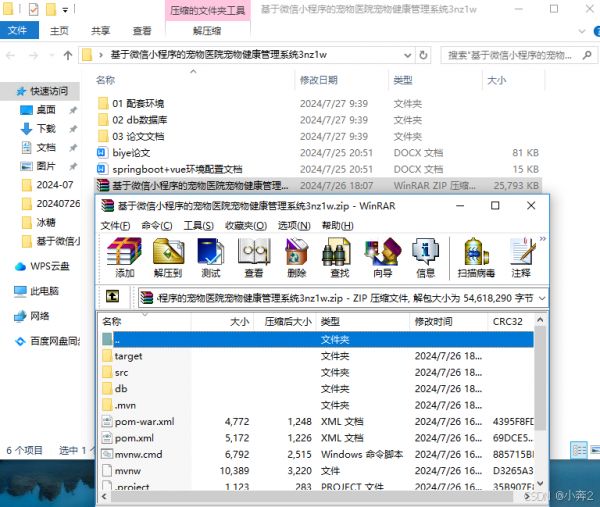This screenshot has height=507, width=600.
Task: Go up one folder level in WinRAR
Action: (x=113, y=297)
